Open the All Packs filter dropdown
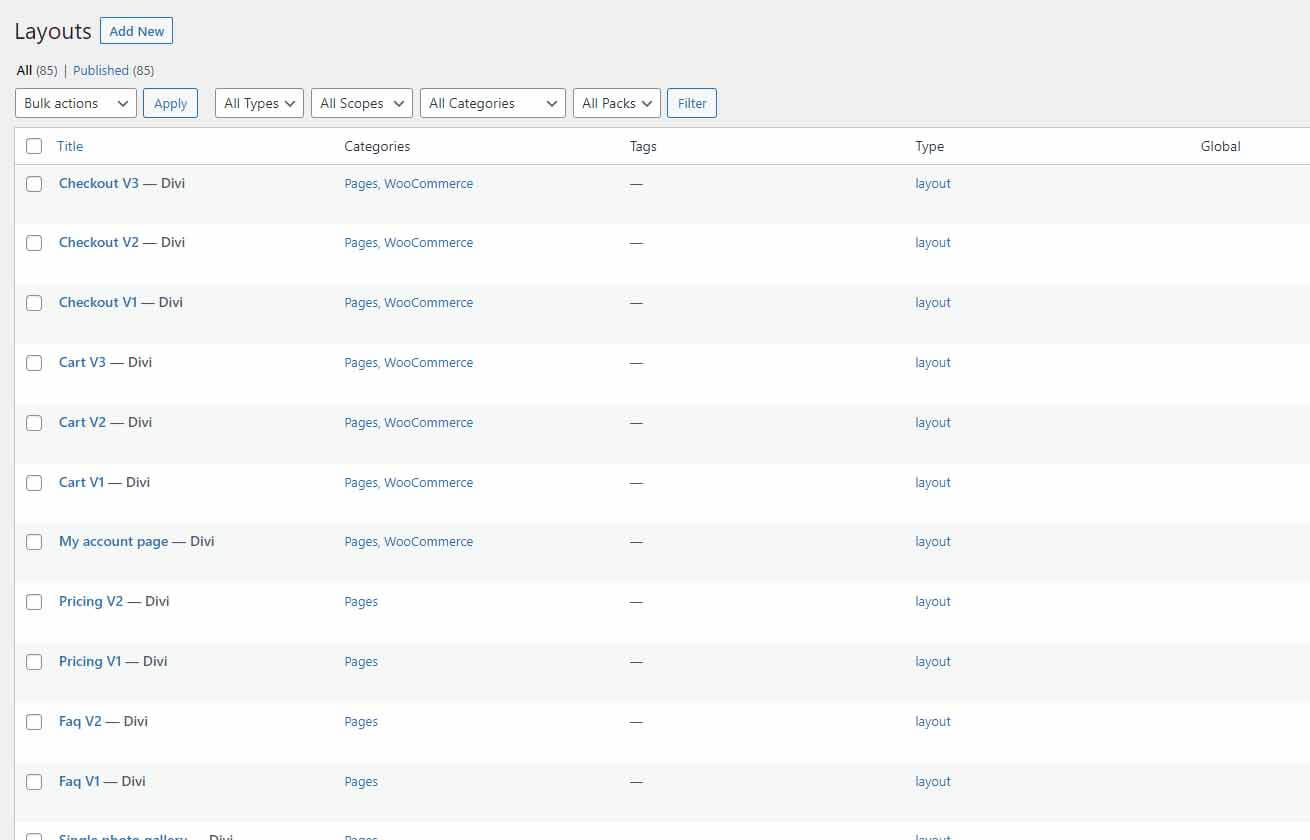Screen dimensions: 1310x840 (x=616, y=102)
